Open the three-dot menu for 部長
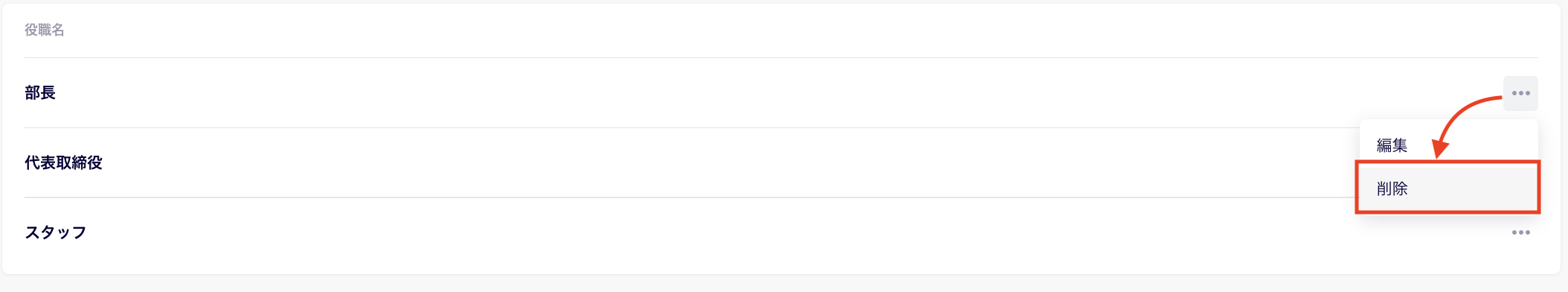Image resolution: width=1568 pixels, height=292 pixels. coord(1520,93)
